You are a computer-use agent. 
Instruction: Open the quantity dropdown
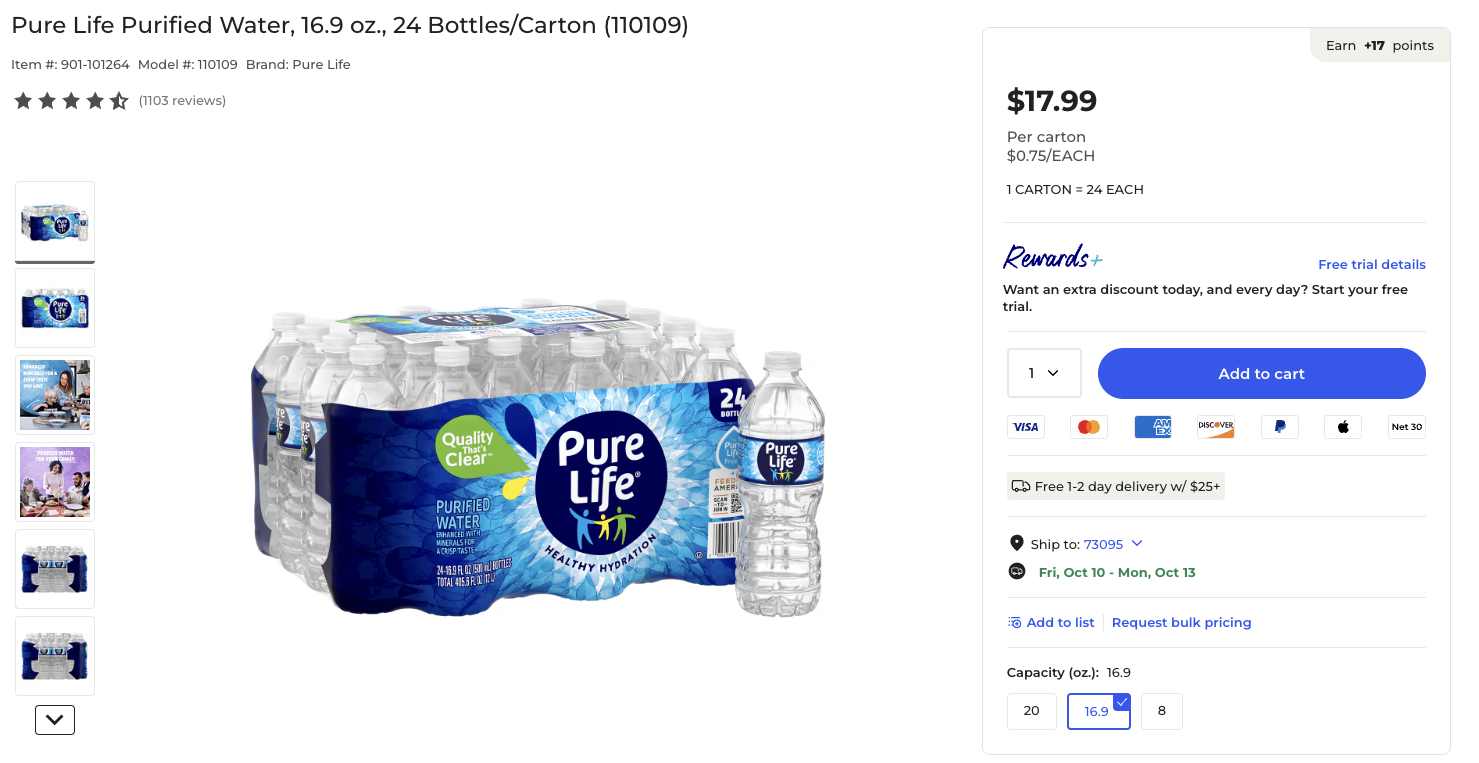pyautogui.click(x=1044, y=373)
